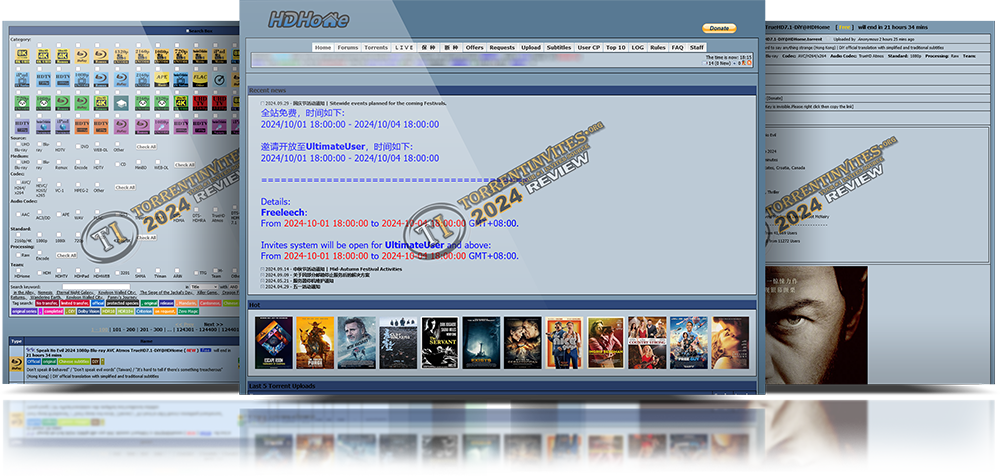Click the Next >> pagination link
Screen dimensions: 1000x476
pos(214,323)
